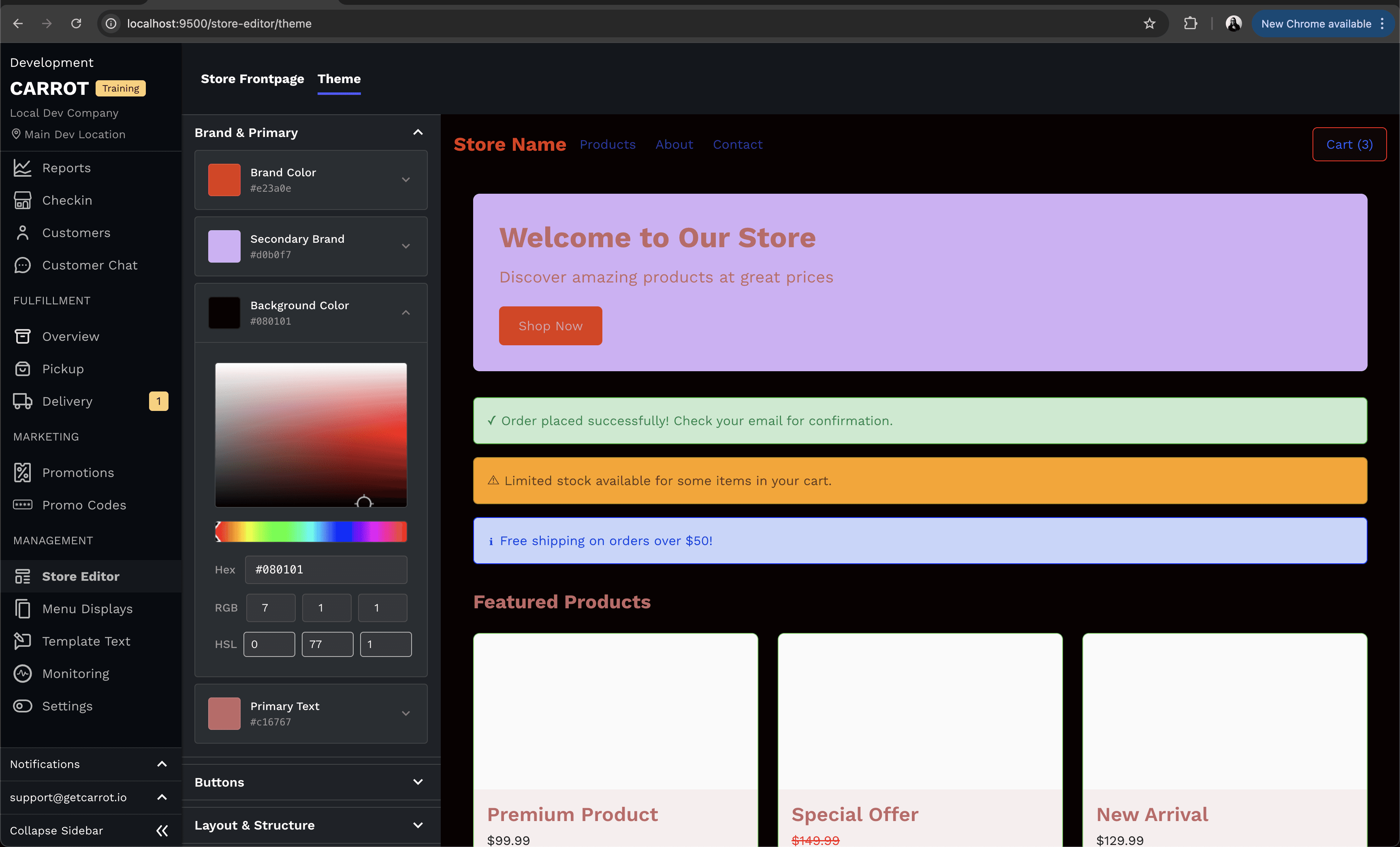Collapse the Background Color picker
This screenshot has width=1400, height=847.
405,312
